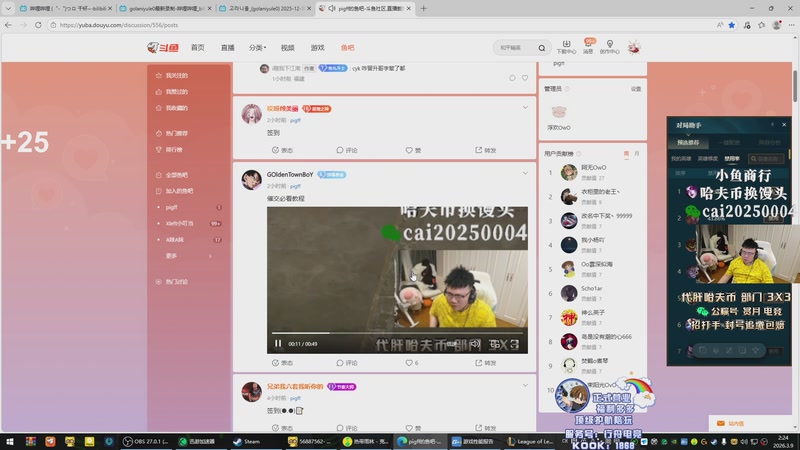The height and width of the screenshot is (450, 800).
Task: Expand options chevron on bottom post
Action: (x=525, y=386)
